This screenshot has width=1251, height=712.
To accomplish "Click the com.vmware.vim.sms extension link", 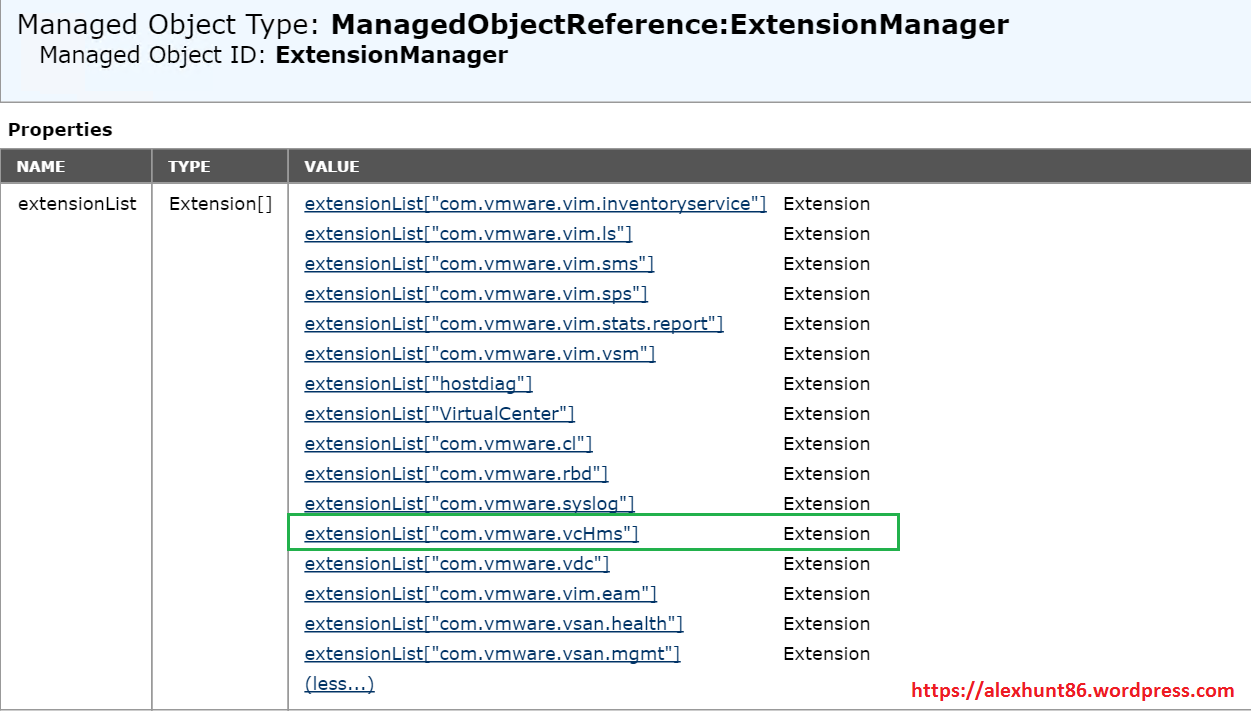I will coord(479,264).
